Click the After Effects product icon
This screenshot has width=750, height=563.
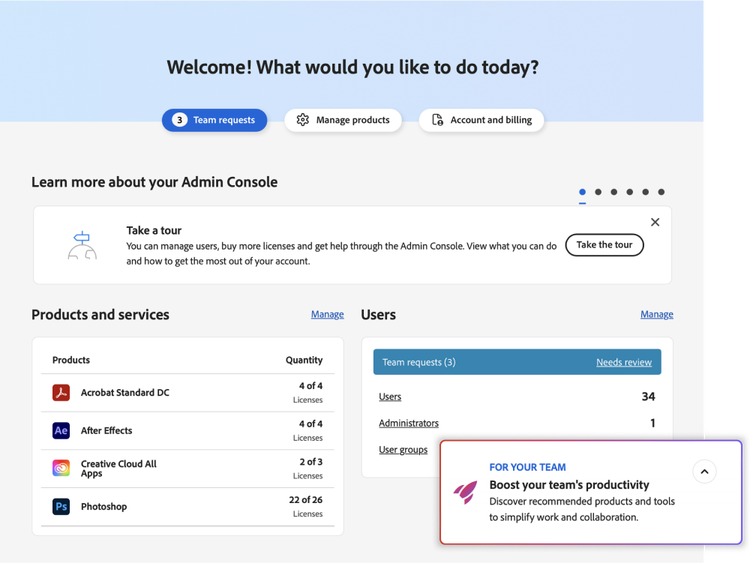pyautogui.click(x=61, y=431)
